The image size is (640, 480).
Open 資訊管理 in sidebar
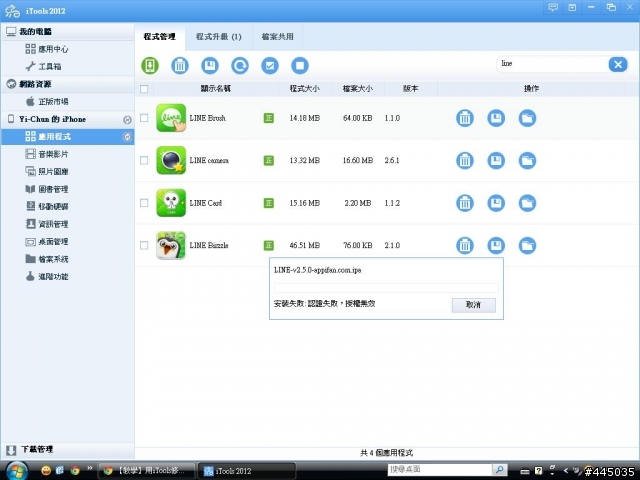point(67,224)
